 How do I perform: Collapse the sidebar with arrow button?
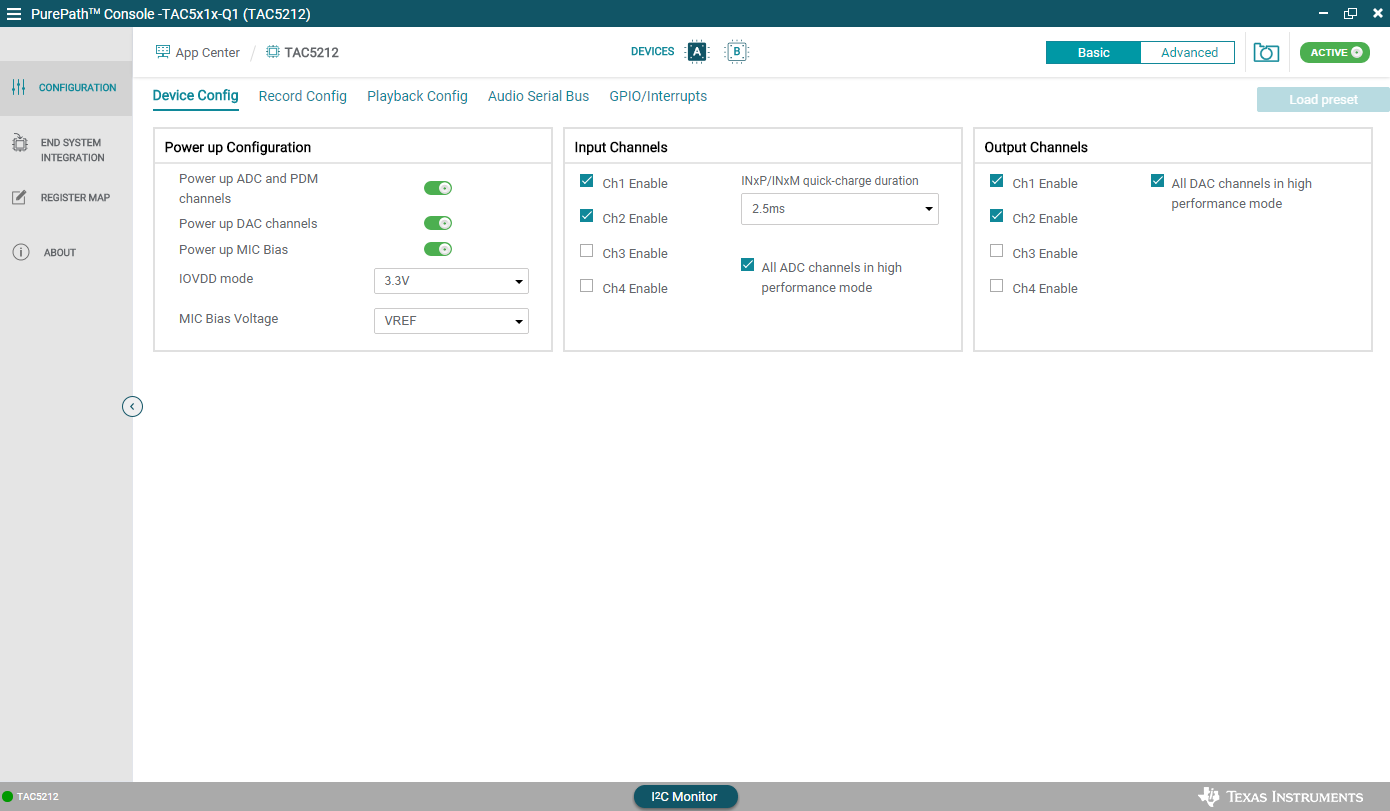[132, 406]
